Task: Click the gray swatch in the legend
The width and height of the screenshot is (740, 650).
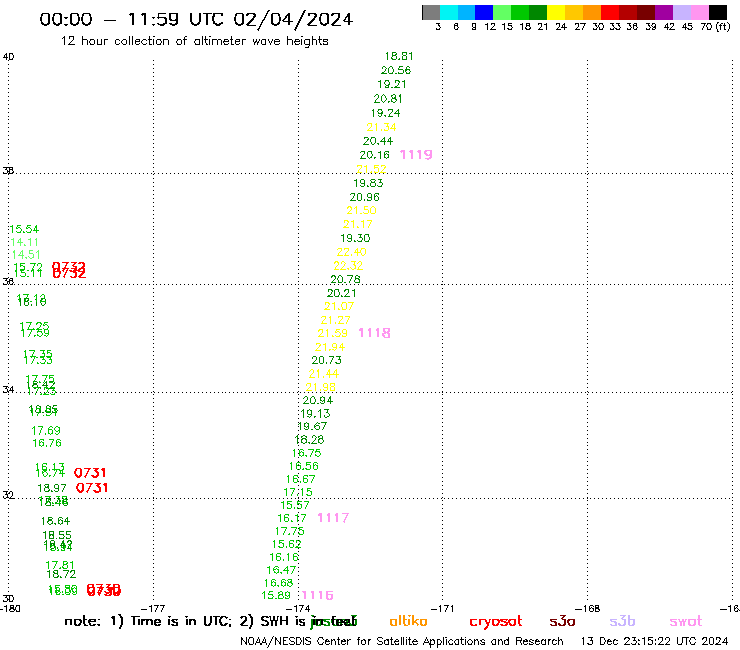Action: [431, 12]
